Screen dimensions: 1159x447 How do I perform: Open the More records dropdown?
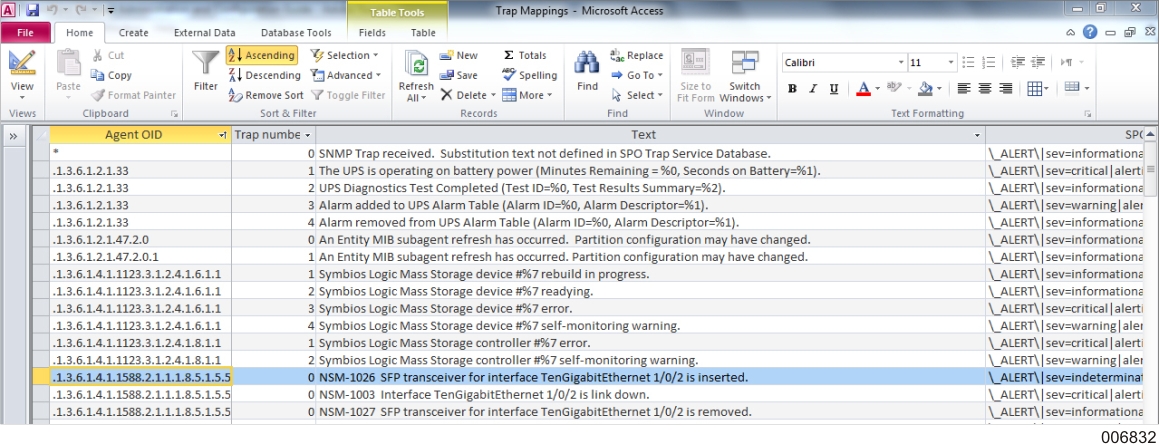tap(526, 95)
